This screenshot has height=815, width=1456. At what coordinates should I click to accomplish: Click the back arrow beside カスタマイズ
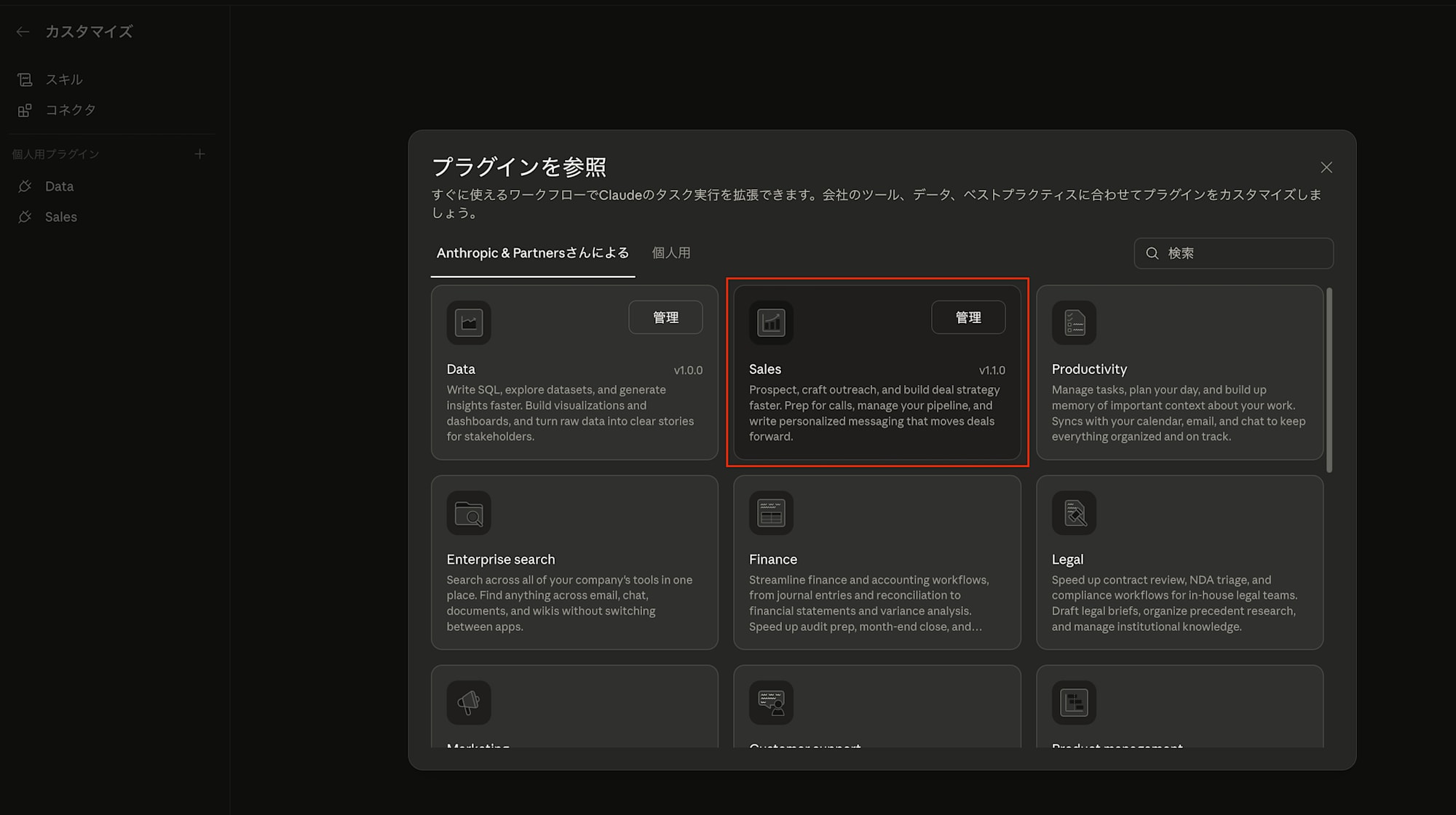(x=23, y=31)
